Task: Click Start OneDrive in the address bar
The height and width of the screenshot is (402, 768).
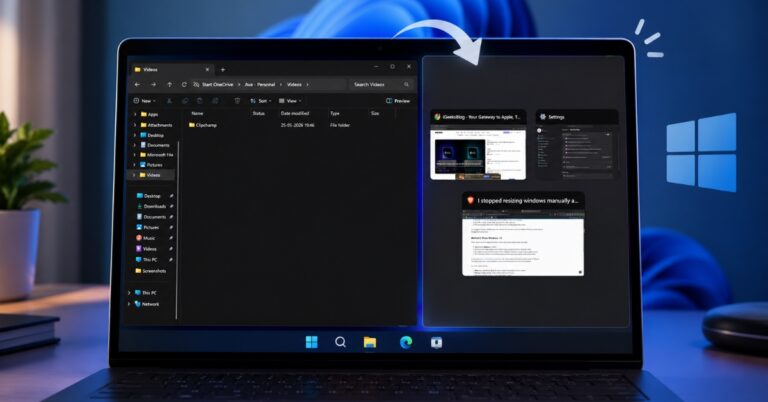Action: coord(217,85)
